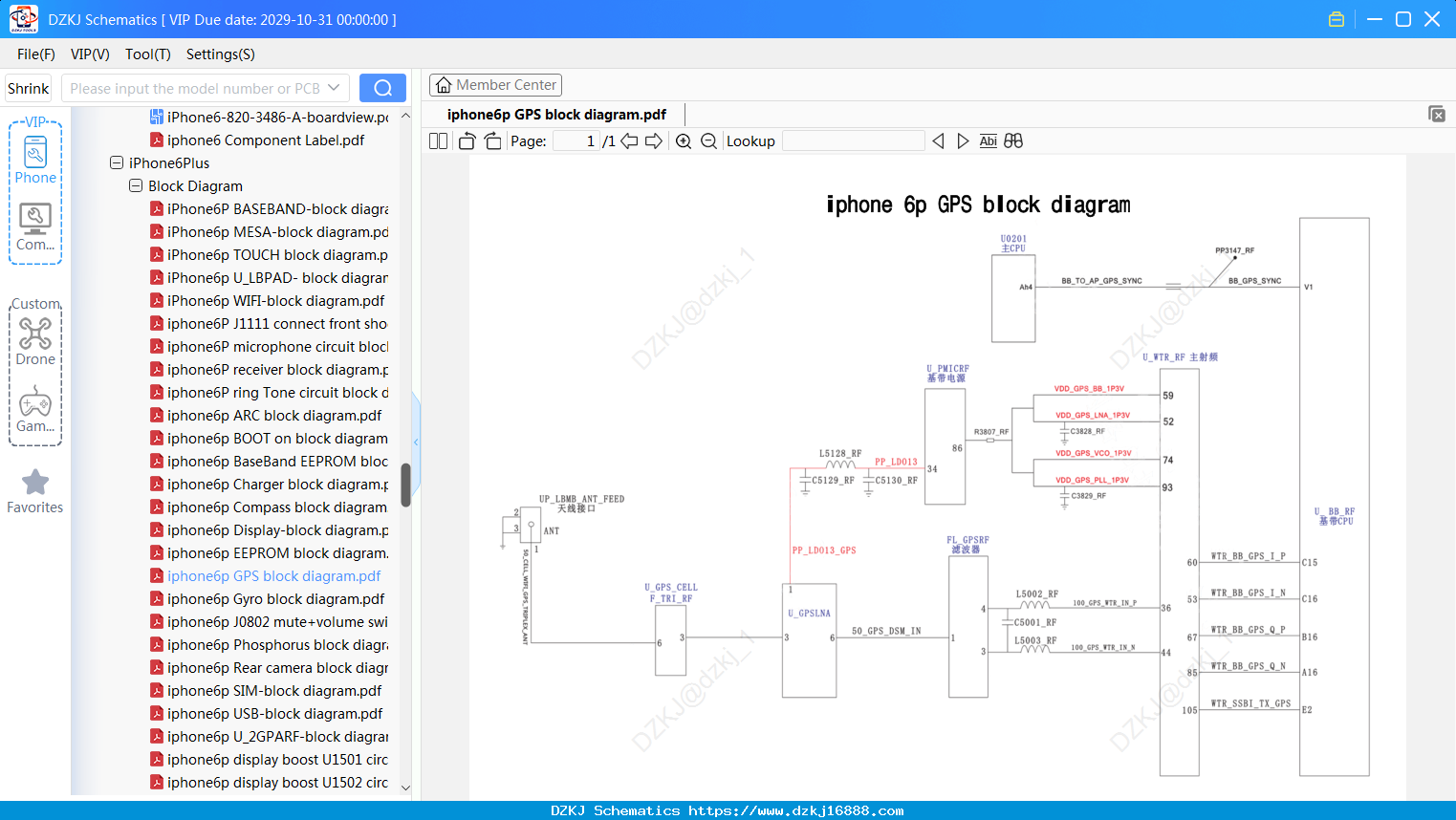Open the Drone custom category

35,342
